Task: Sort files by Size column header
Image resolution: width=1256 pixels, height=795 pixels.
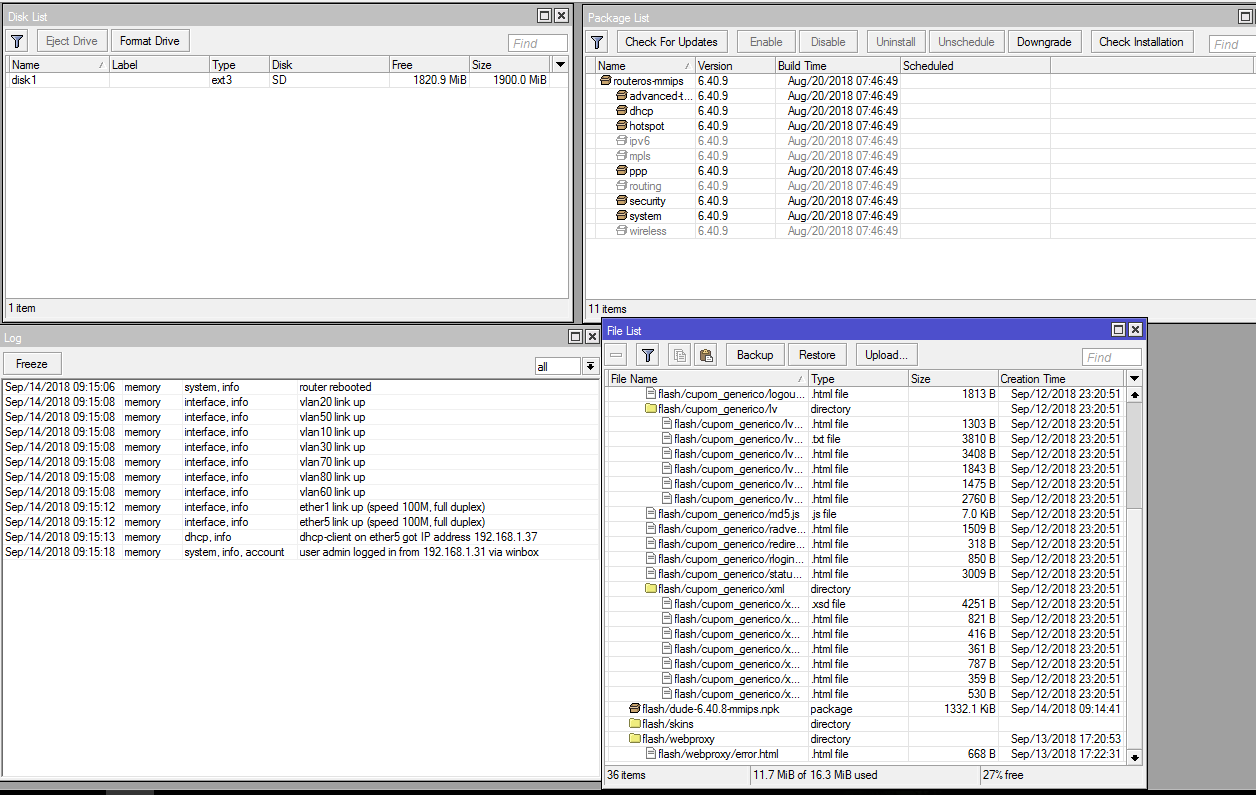Action: pos(953,379)
